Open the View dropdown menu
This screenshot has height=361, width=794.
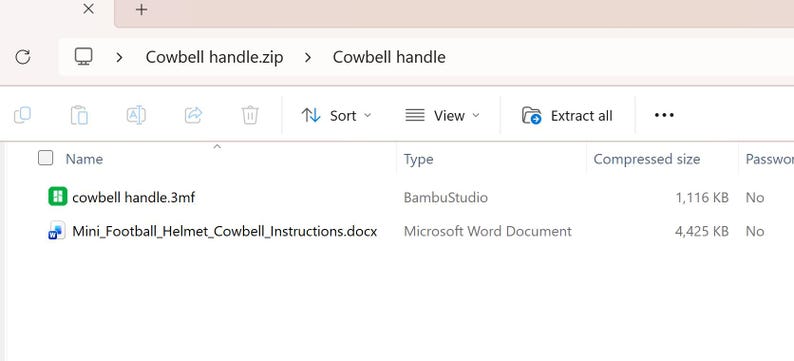point(442,116)
